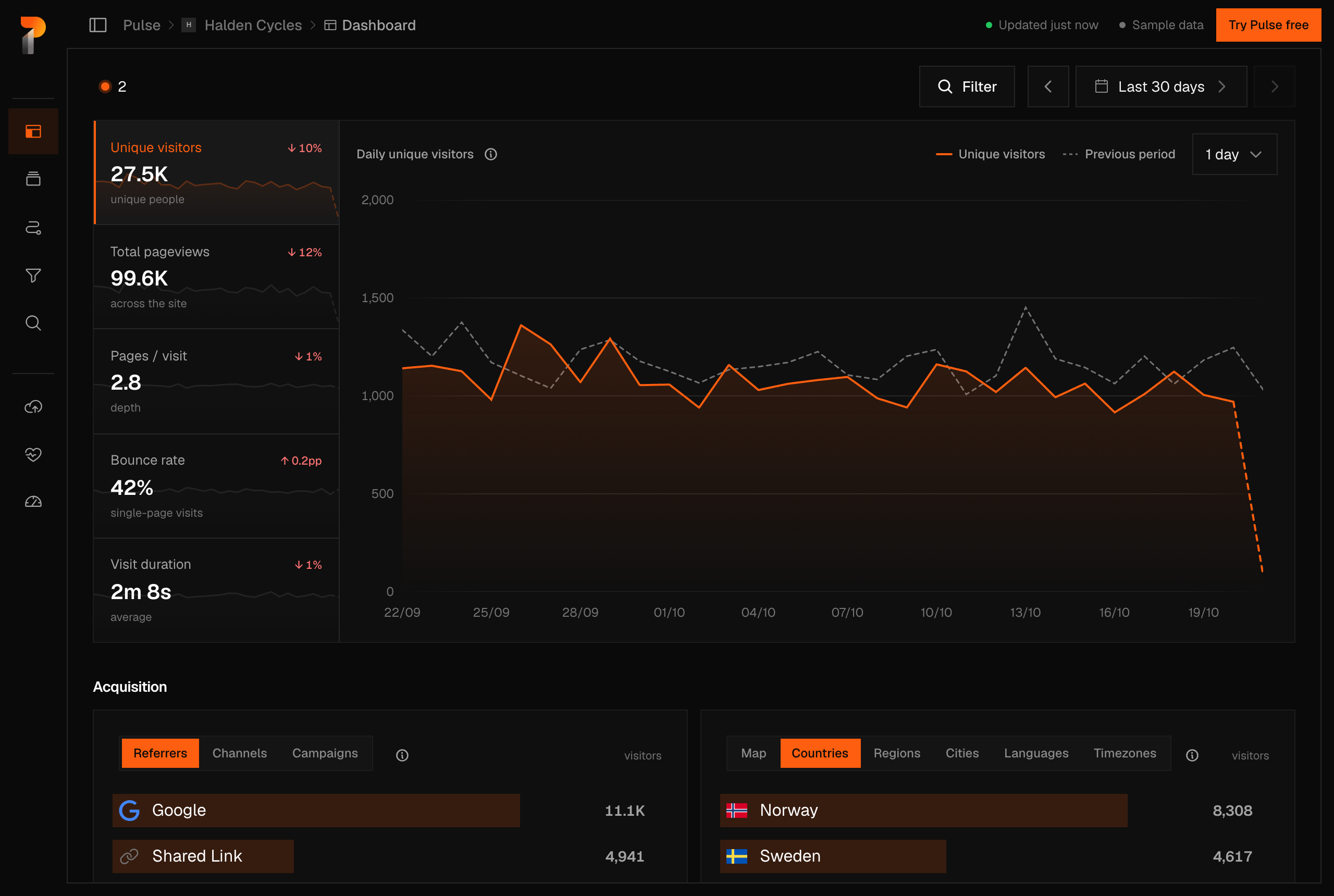Toggle the sidebar panel icon
The height and width of the screenshot is (896, 1334).
tap(98, 25)
